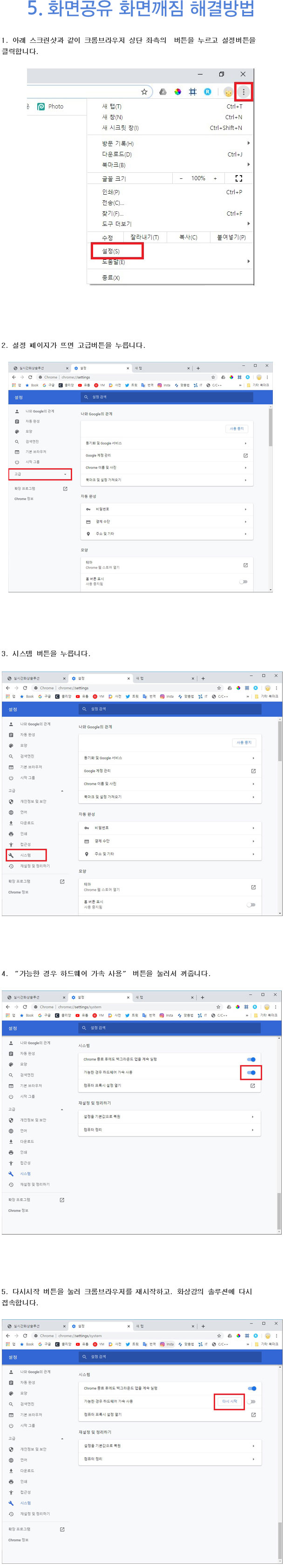Choose 종료(X) in the Chrome menu

pos(111,278)
